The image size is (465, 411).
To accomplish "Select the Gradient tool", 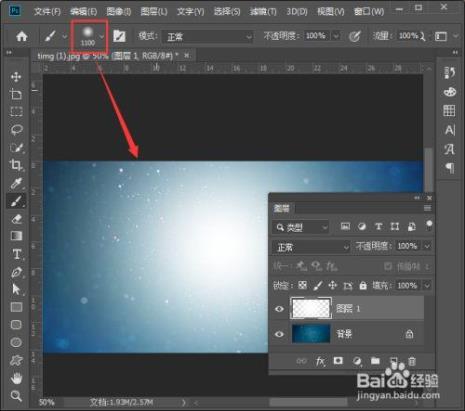I will [16, 236].
